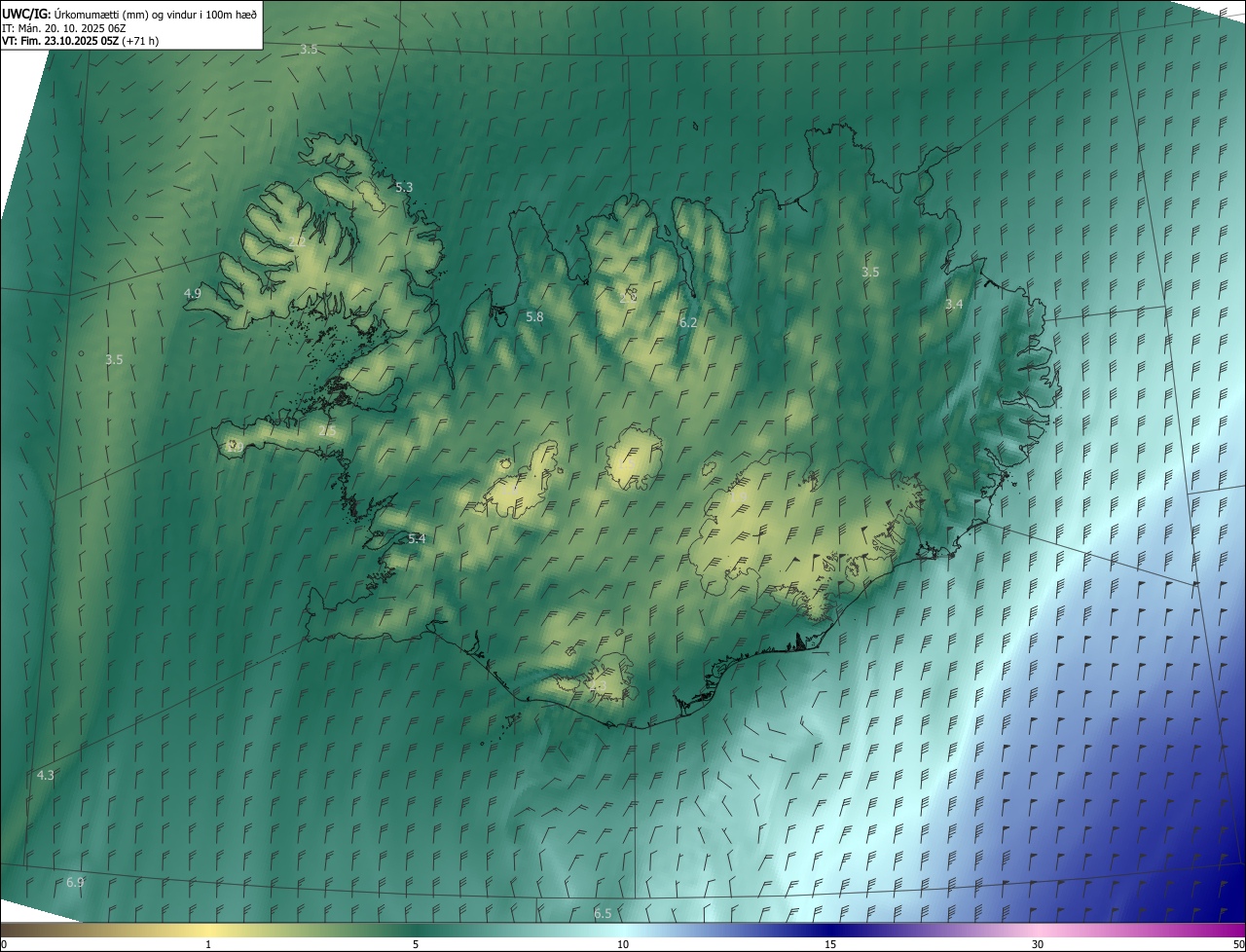Click the "UWC/IG:" bold label
The image size is (1246, 952).
(x=26, y=13)
